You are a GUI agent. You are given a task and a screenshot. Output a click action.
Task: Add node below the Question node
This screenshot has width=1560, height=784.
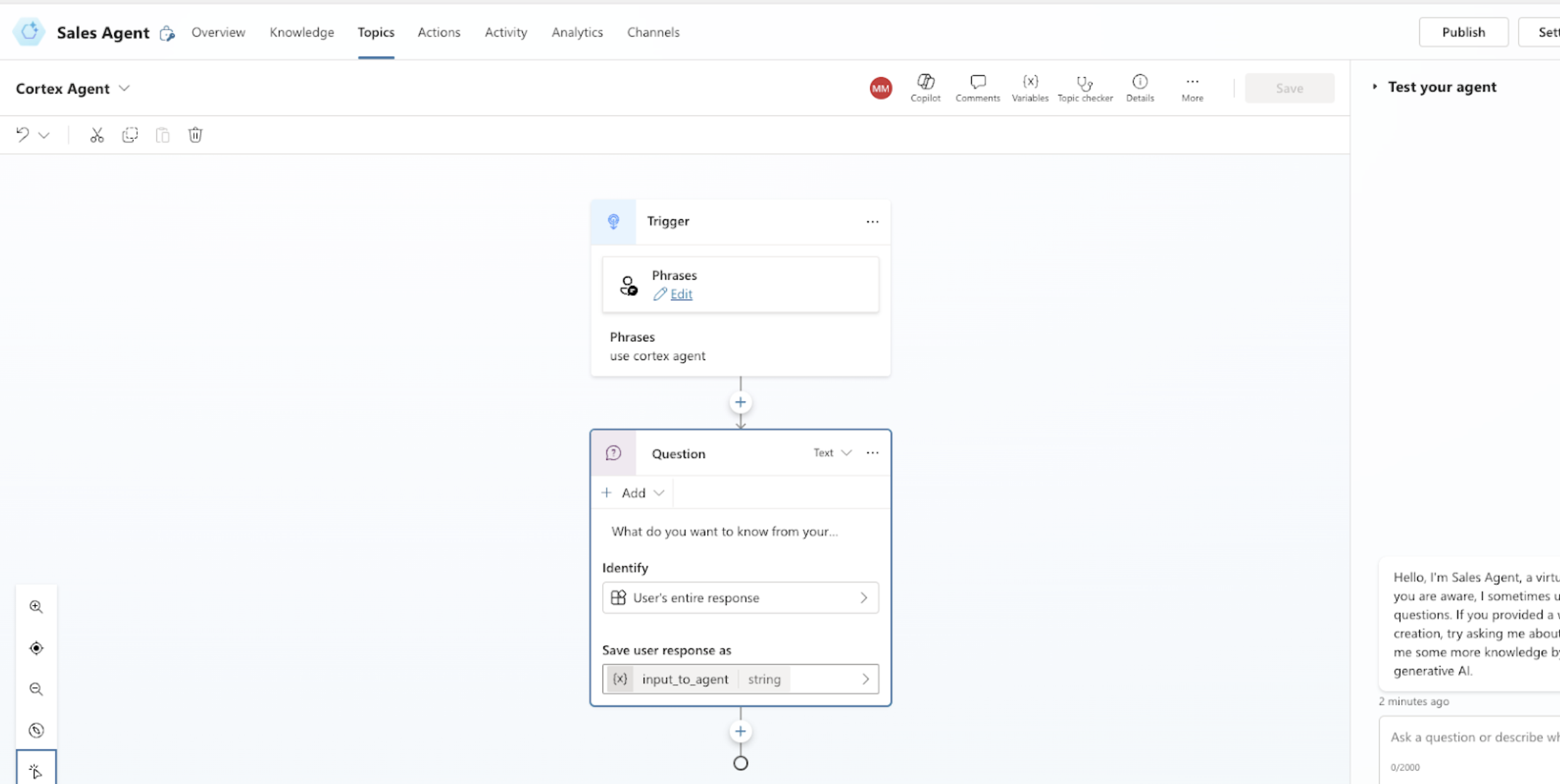click(x=740, y=731)
